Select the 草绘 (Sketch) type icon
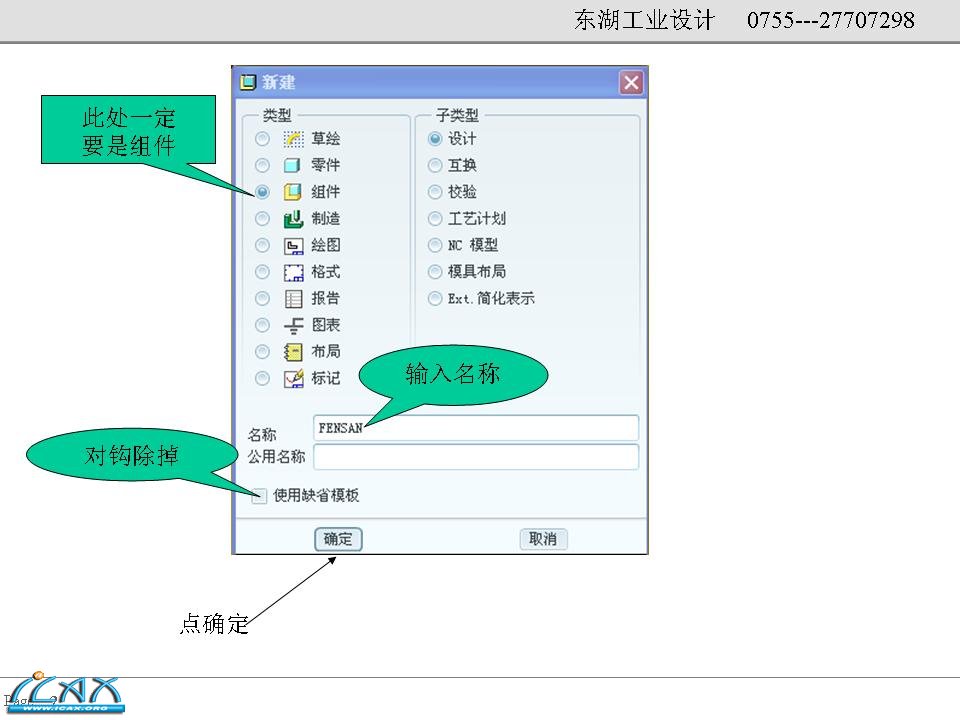This screenshot has height=720, width=960. 290,139
